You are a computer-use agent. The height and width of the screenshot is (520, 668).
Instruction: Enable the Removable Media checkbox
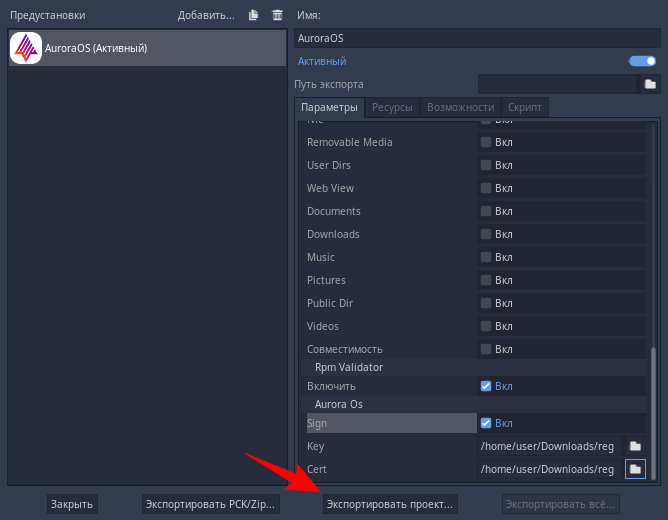[x=486, y=142]
